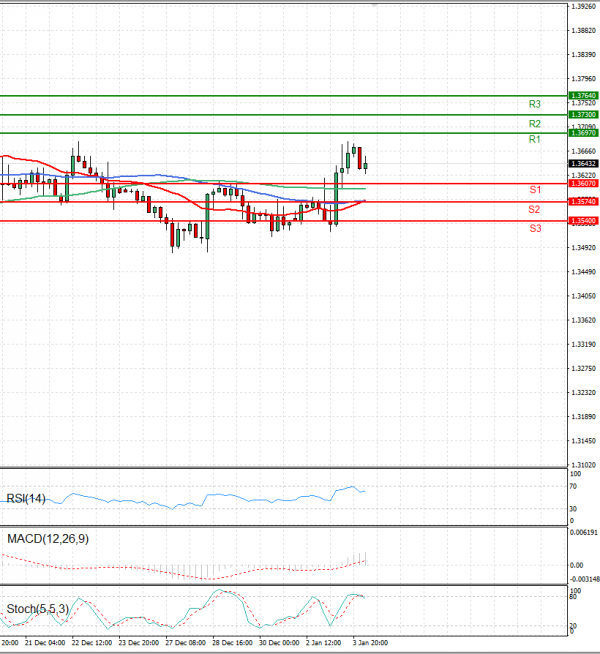The width and height of the screenshot is (600, 654).
Task: Click the RSI 30 level label
Action: click(x=573, y=509)
